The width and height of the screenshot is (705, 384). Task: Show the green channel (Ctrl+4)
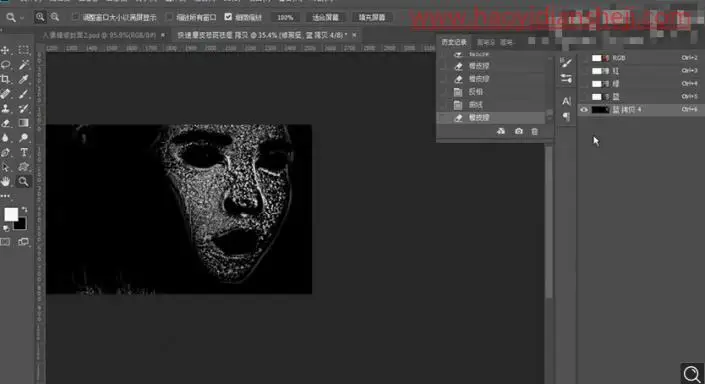point(584,84)
